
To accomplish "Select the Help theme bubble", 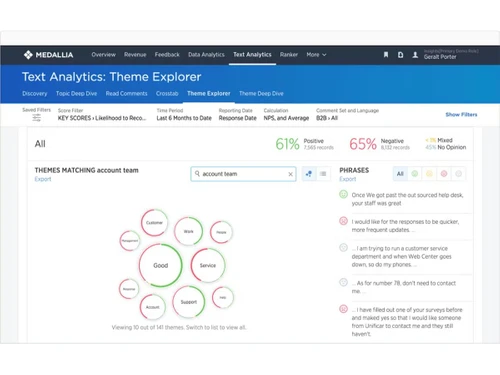I will pyautogui.click(x=223, y=297).
